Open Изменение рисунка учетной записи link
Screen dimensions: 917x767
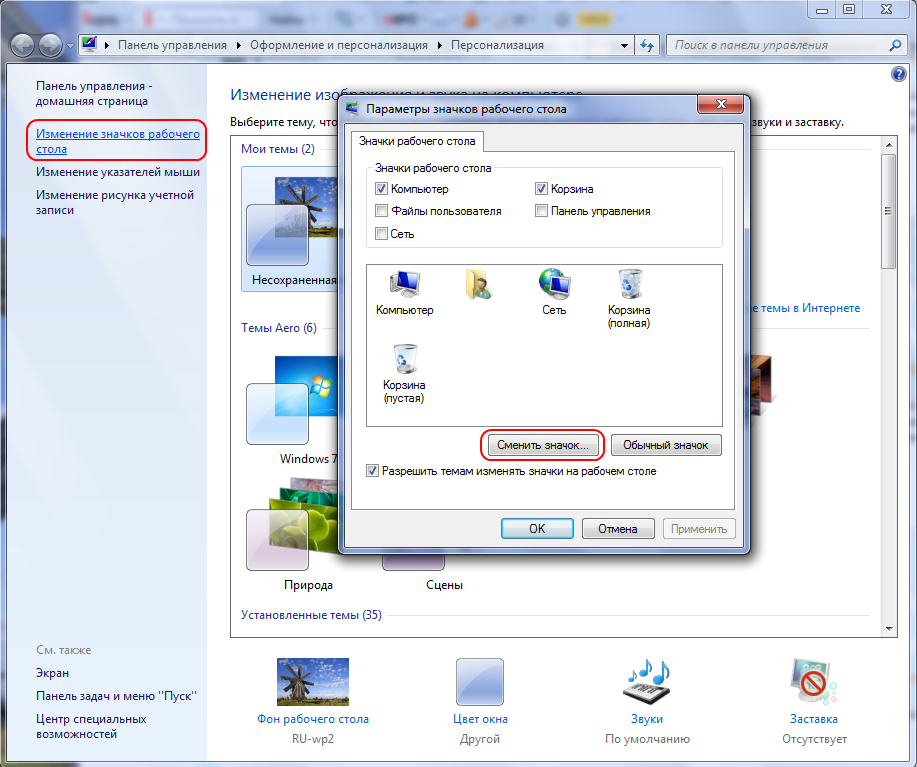pyautogui.click(x=115, y=202)
